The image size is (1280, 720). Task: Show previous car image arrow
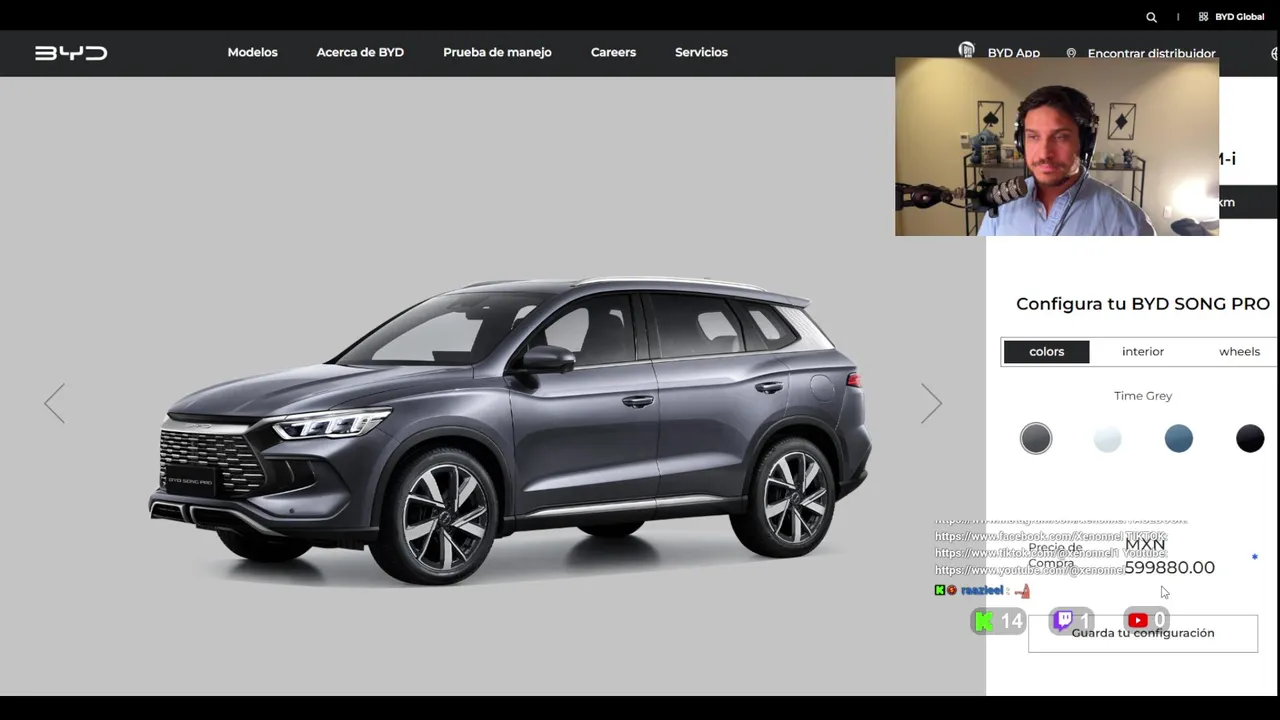click(x=54, y=403)
